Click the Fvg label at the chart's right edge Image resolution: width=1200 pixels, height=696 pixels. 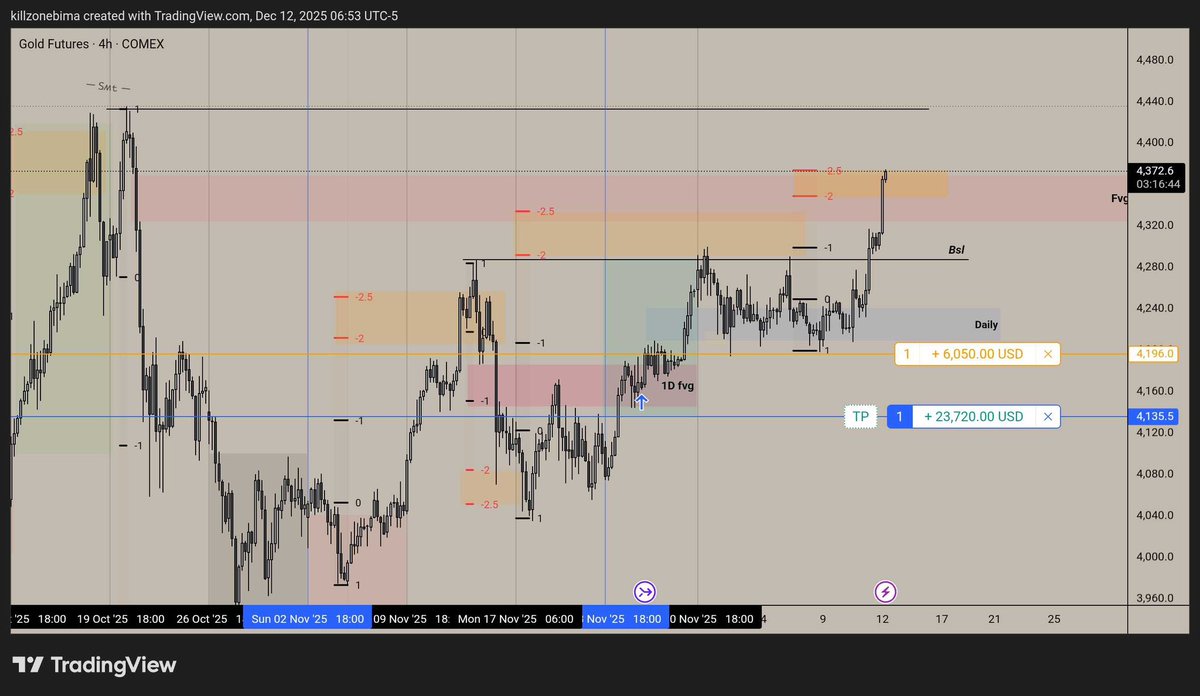point(1119,198)
